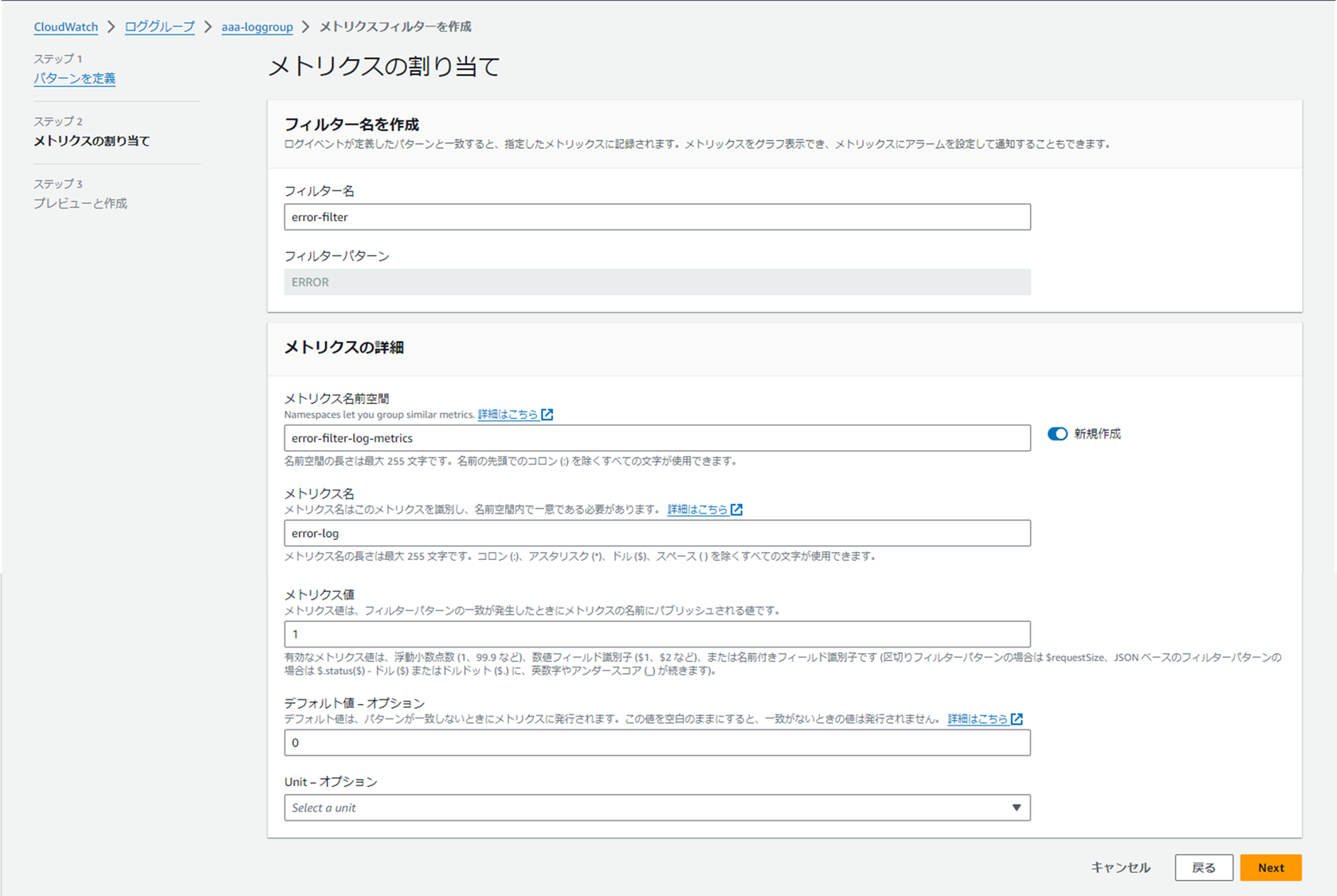
Task: Open the CloudWatch breadcrumb link
Action: (x=65, y=27)
